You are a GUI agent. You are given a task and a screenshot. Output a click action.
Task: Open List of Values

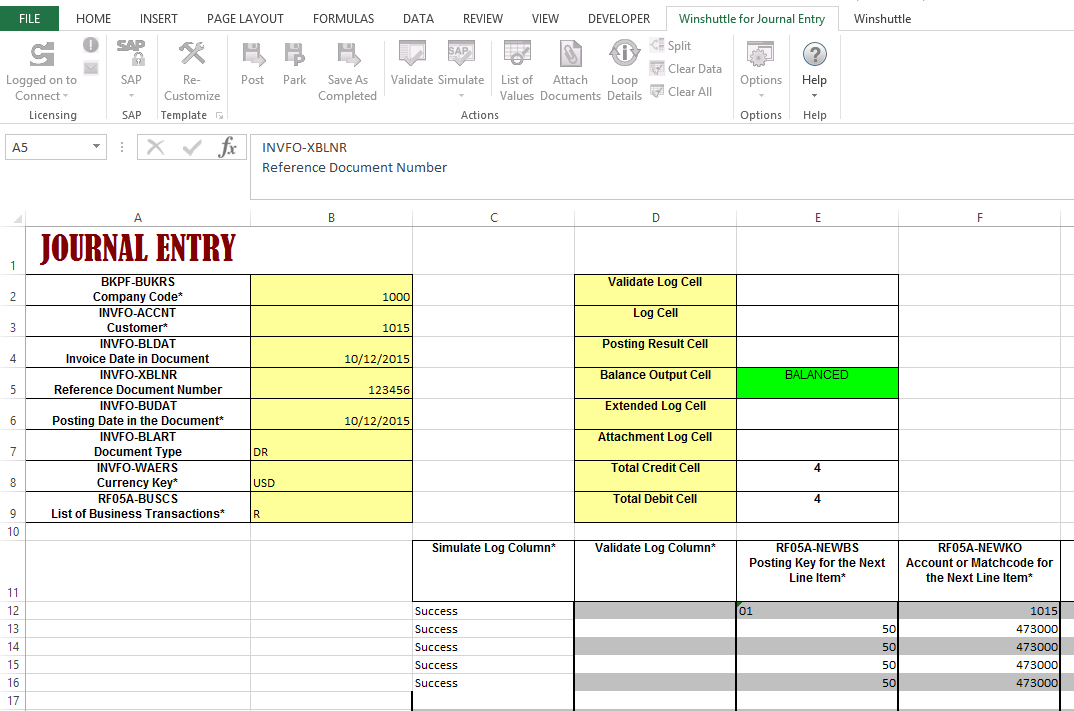(x=516, y=71)
